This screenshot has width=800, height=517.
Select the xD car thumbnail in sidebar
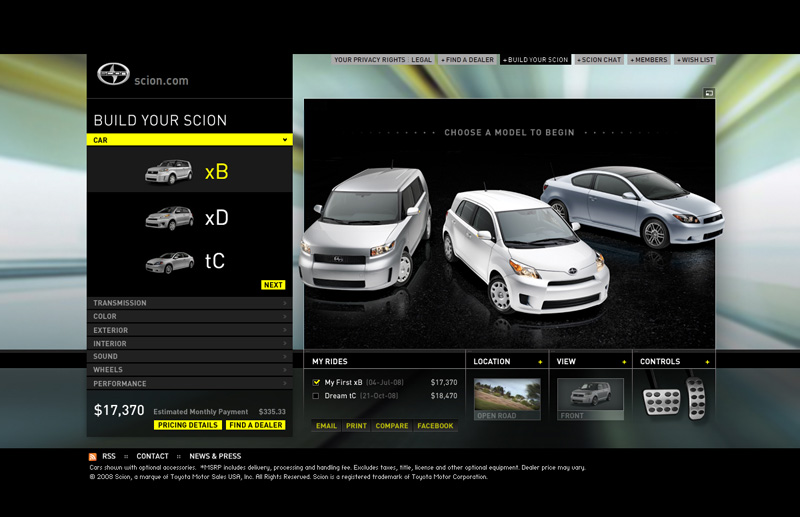(x=169, y=218)
